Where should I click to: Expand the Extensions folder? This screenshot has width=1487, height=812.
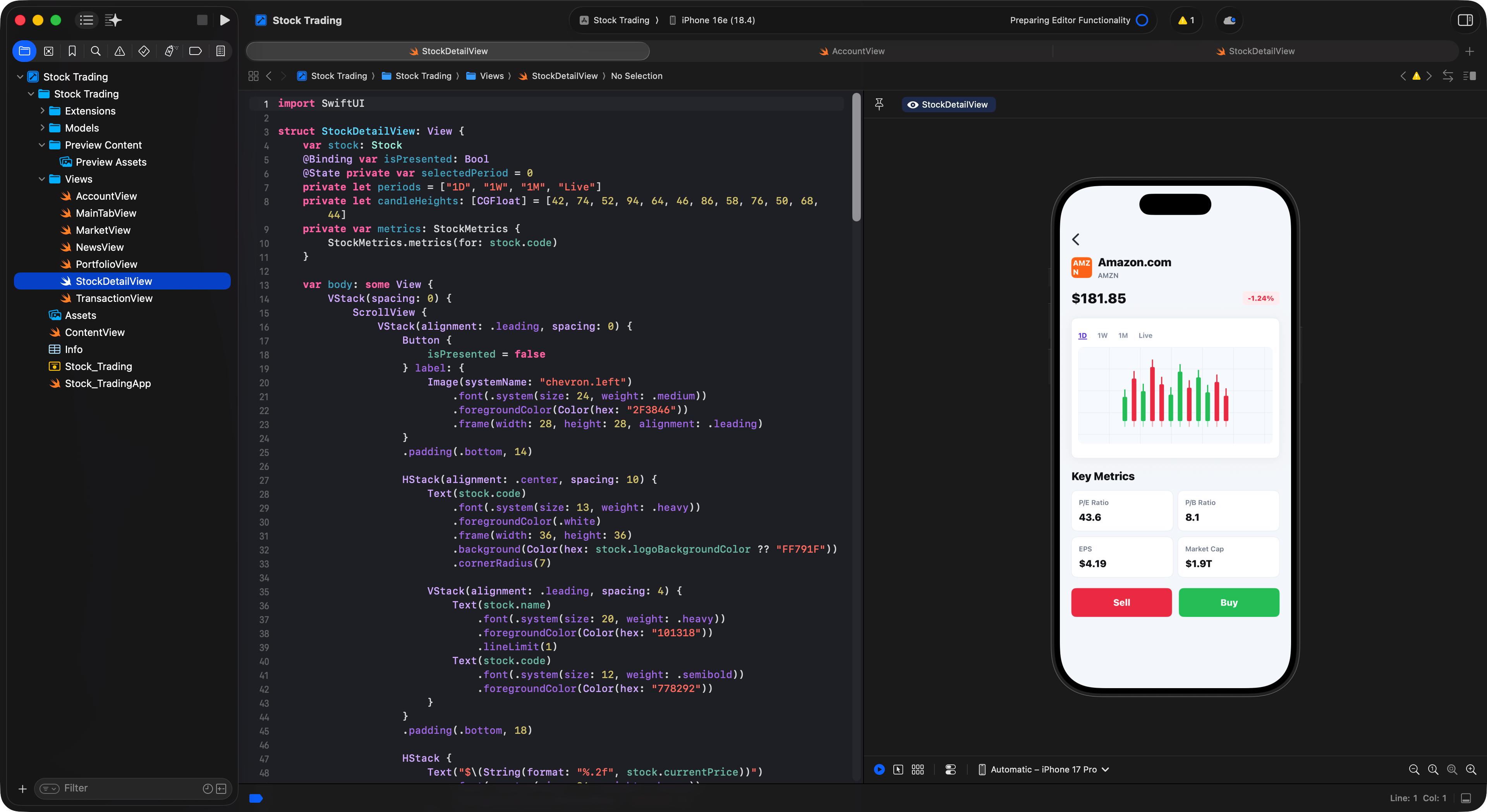point(42,111)
